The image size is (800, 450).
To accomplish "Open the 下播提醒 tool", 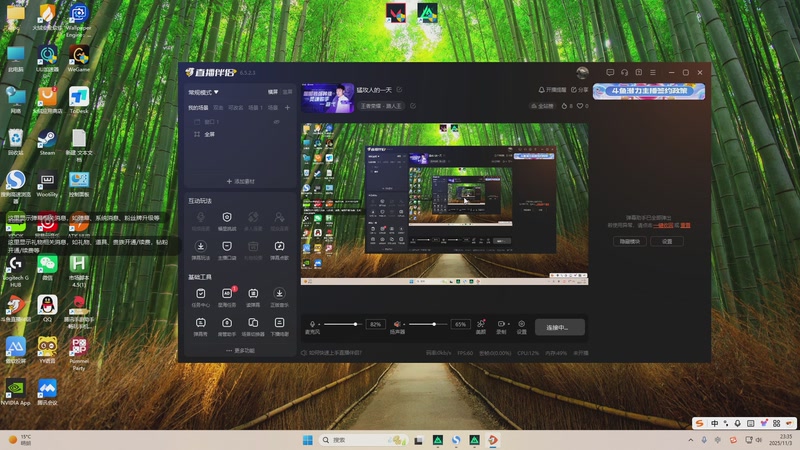I will (279, 327).
